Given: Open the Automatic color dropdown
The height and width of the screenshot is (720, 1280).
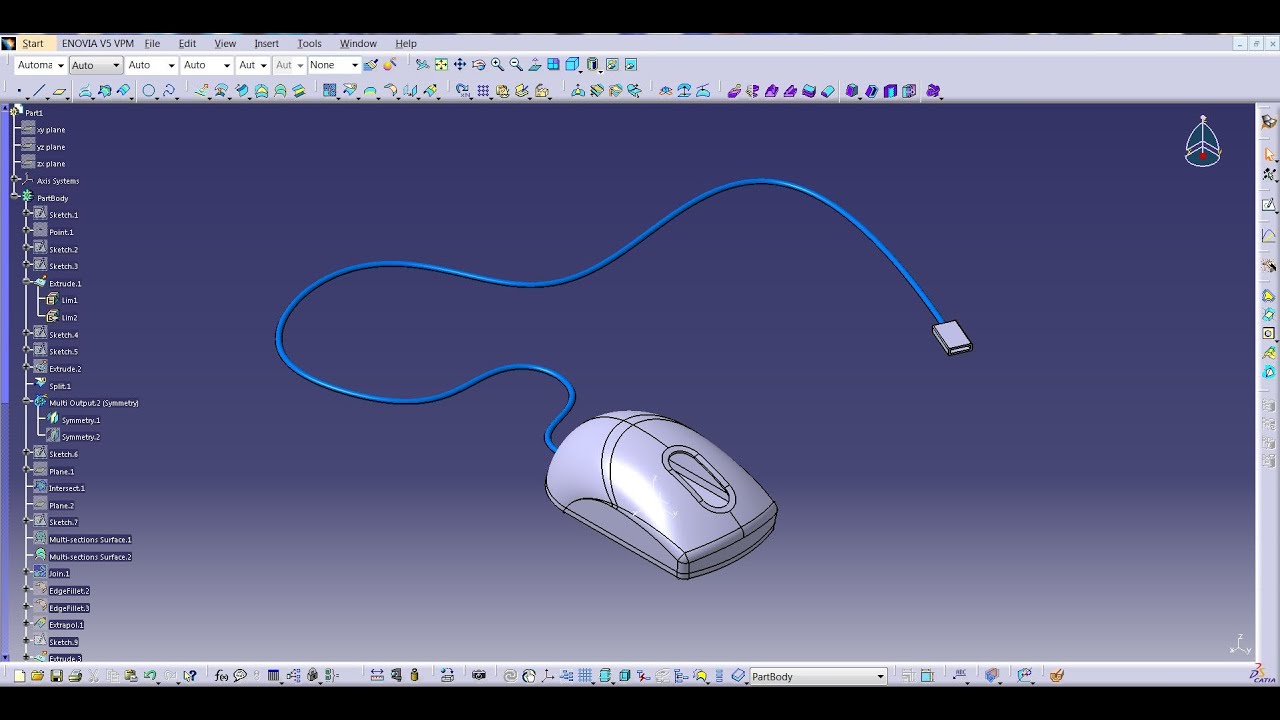Looking at the screenshot, I should point(41,65).
